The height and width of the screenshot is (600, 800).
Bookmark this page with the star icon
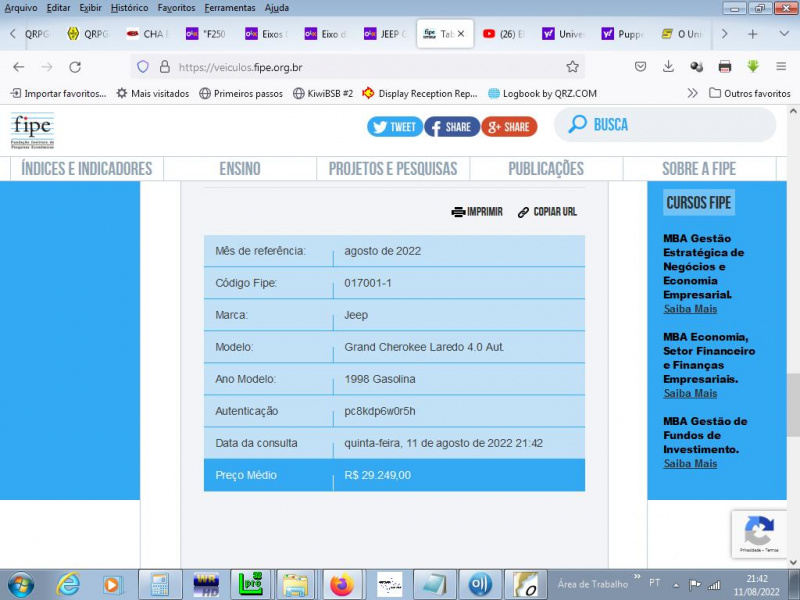(x=572, y=67)
